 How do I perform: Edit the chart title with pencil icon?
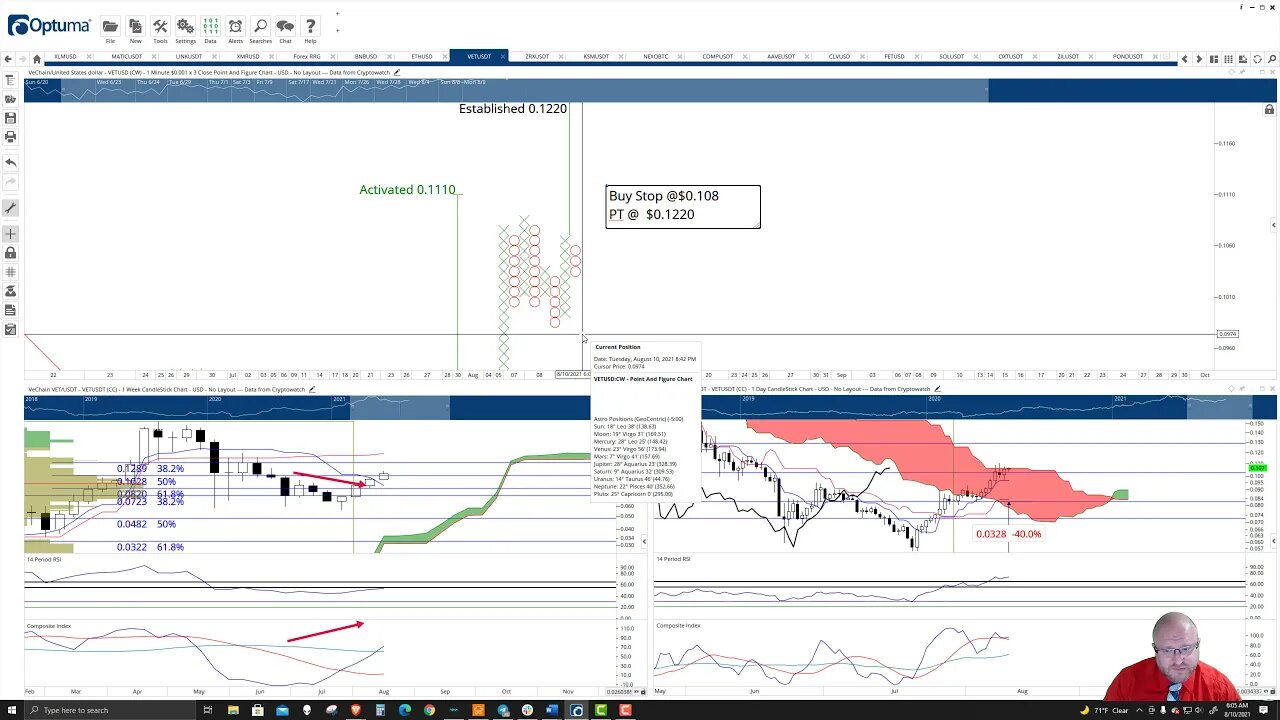pyautogui.click(x=397, y=72)
